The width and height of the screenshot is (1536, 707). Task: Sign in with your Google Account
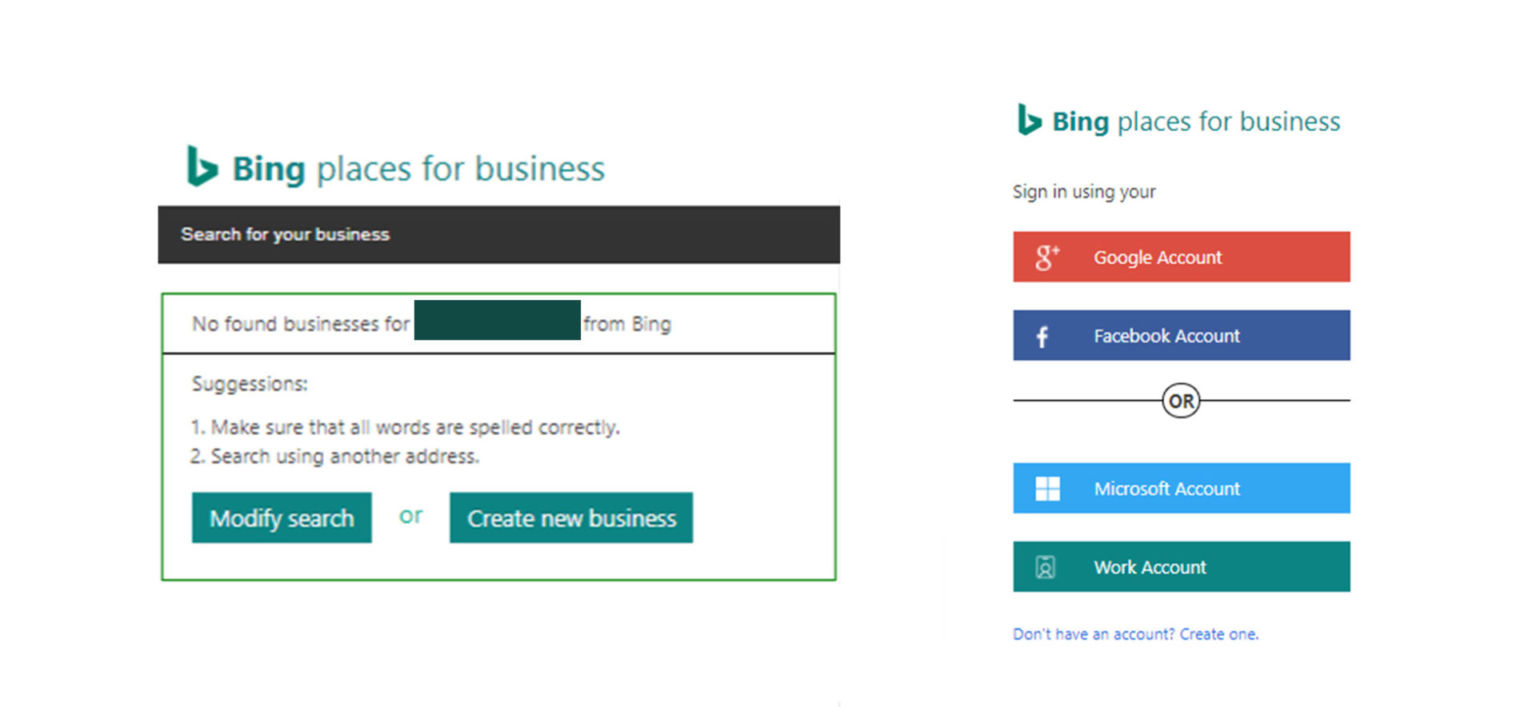(x=1180, y=256)
